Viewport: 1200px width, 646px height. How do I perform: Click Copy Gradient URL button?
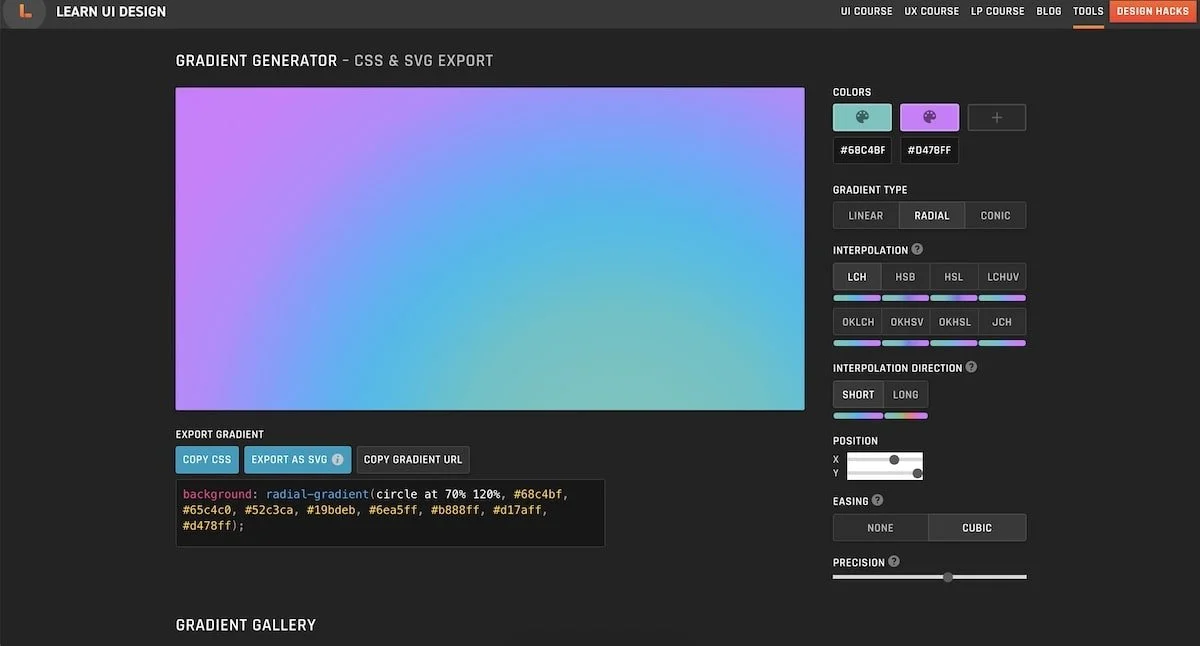tap(413, 460)
